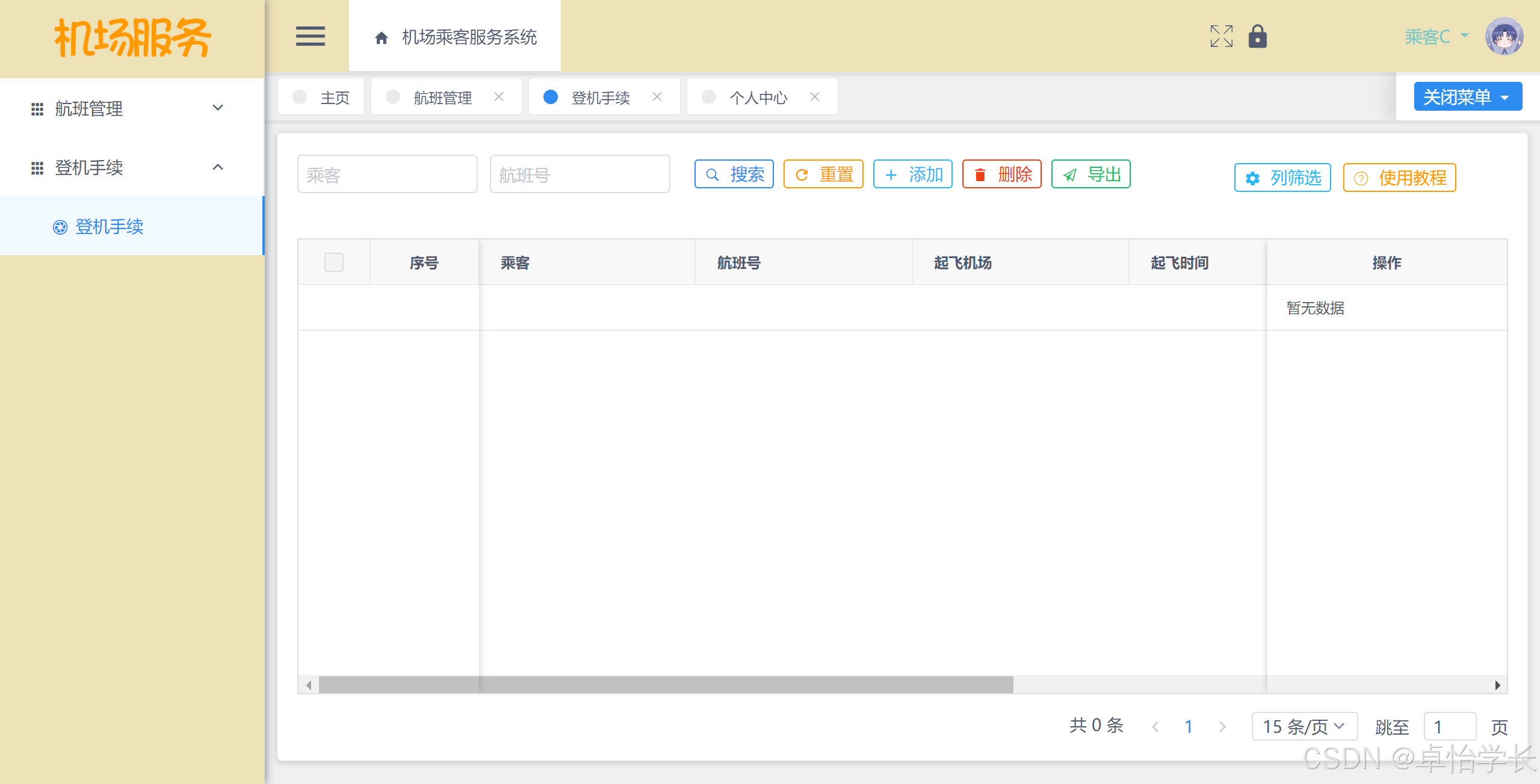The width and height of the screenshot is (1540, 784).
Task: Close the 登机手续 tab
Action: (657, 97)
